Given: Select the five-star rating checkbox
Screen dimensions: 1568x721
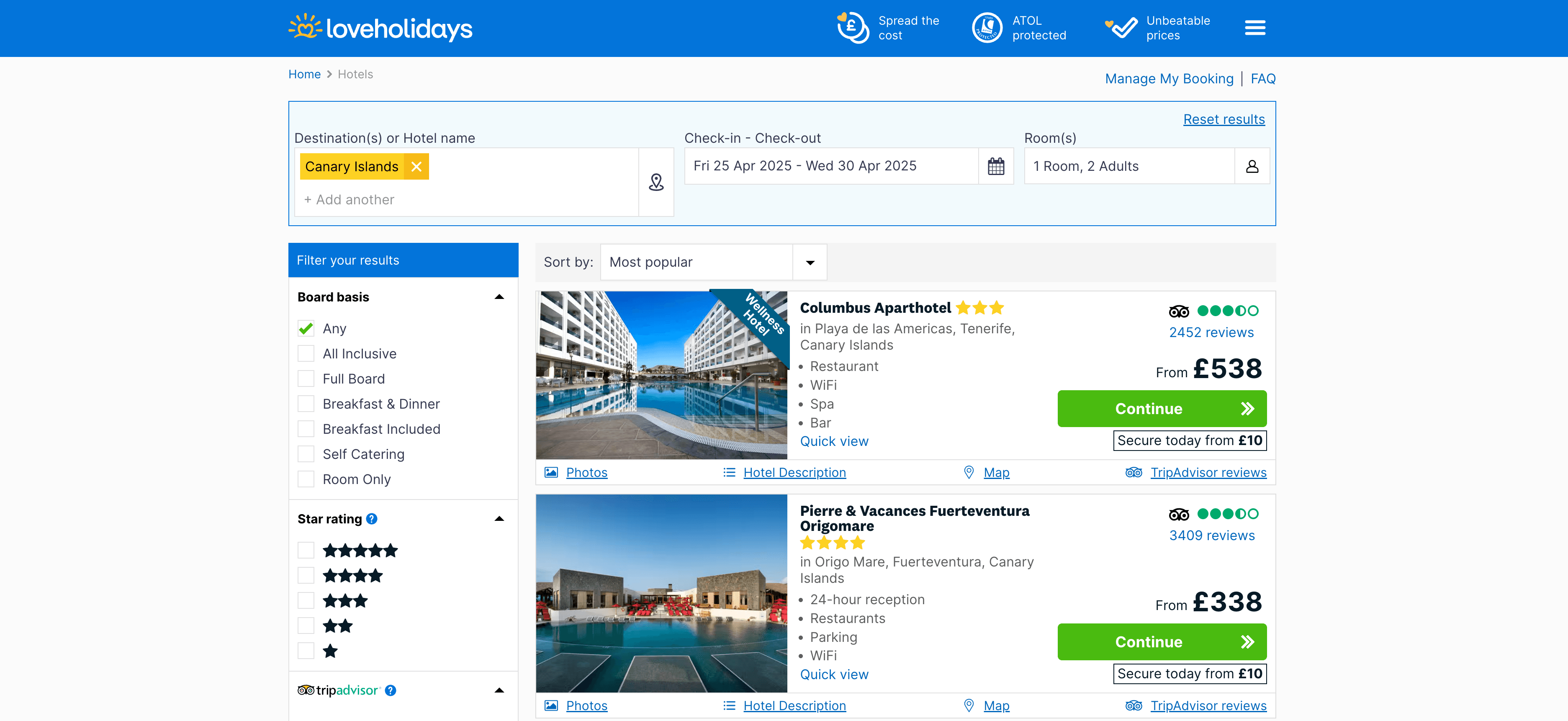Looking at the screenshot, I should [x=306, y=551].
